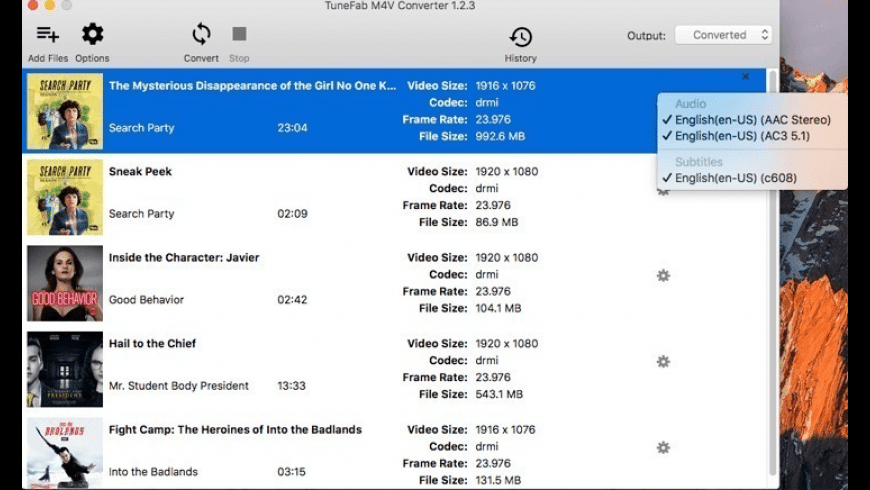
Task: Open settings gear for Fight Camp row
Action: click(663, 448)
